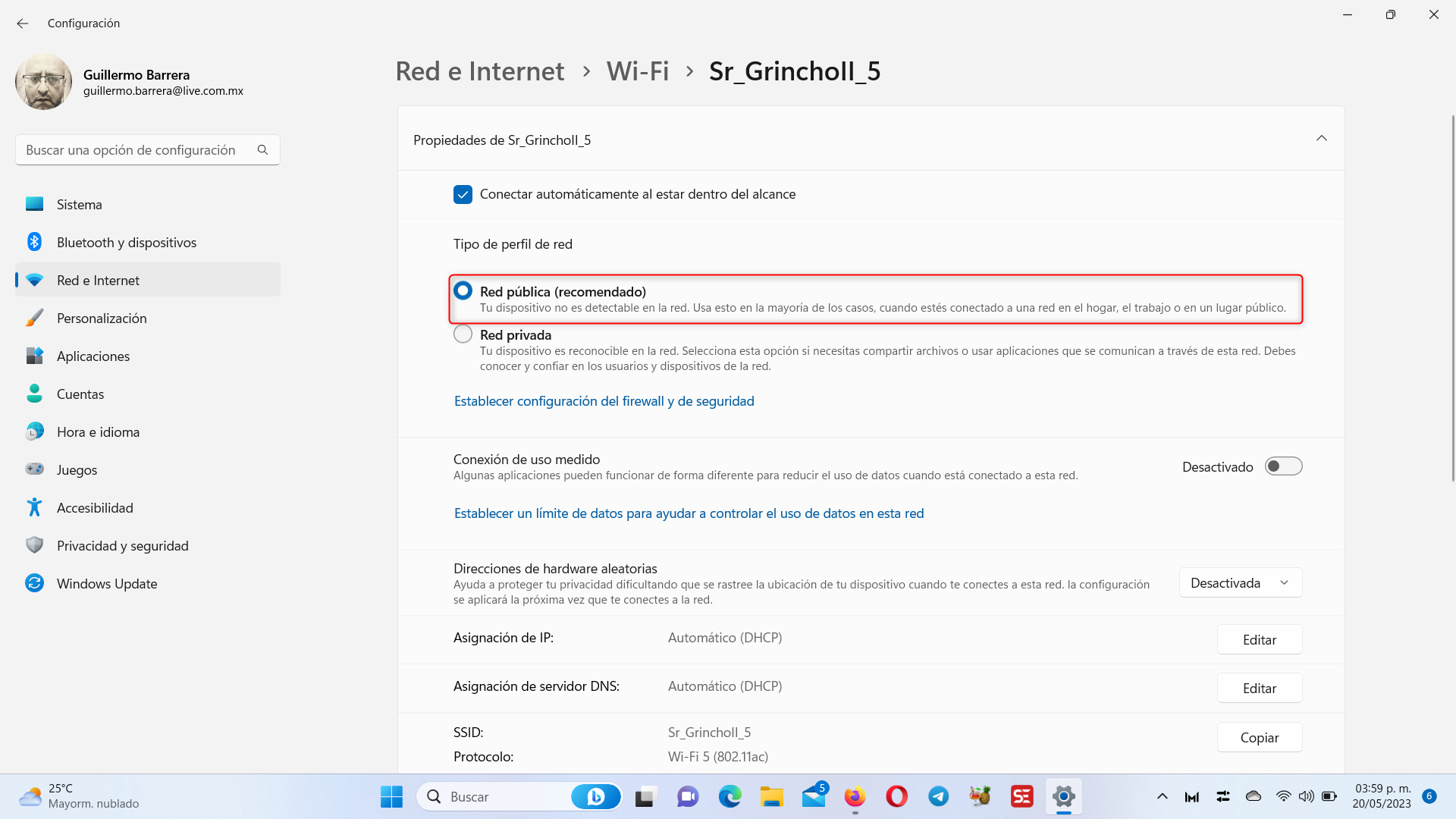Select Personalización in sidebar menu
This screenshot has width=1456, height=819.
102,318
